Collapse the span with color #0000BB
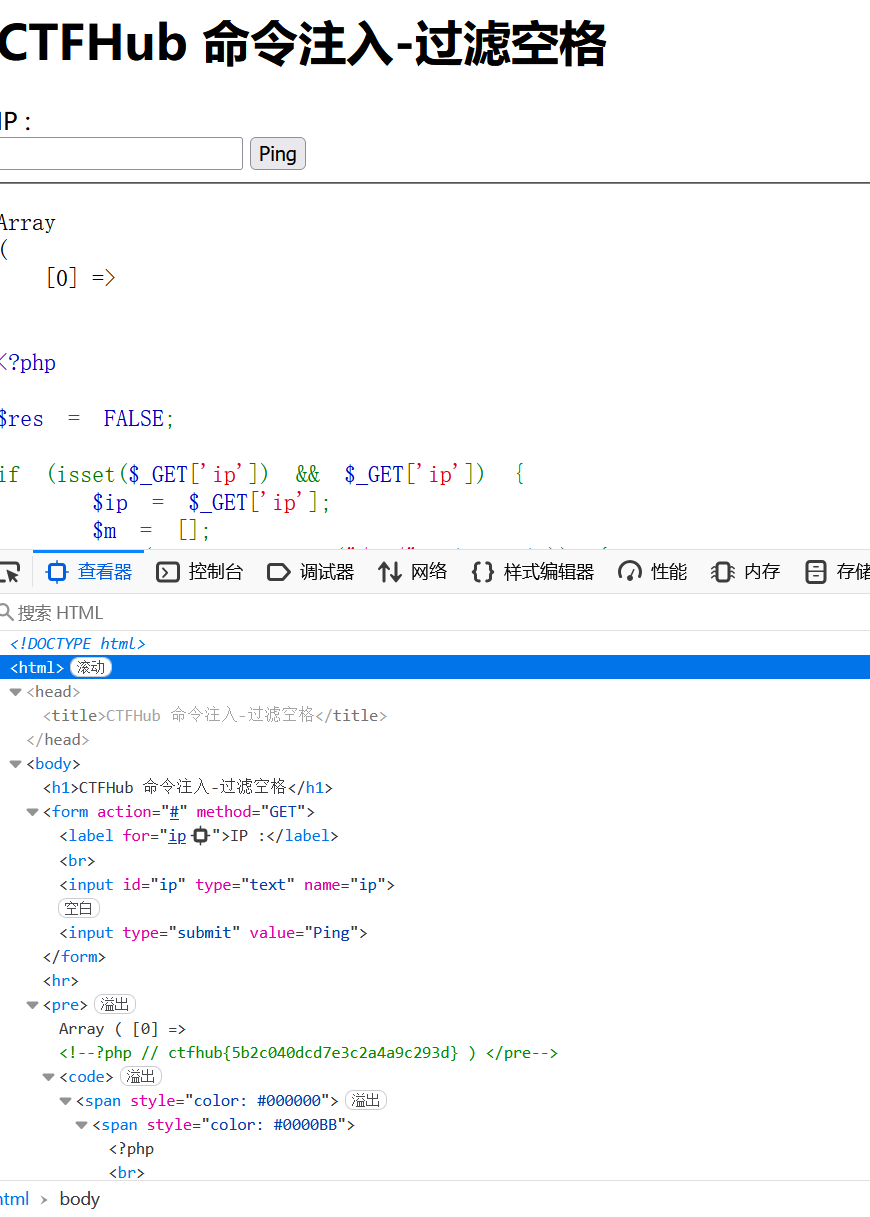This screenshot has height=1217, width=870. tap(81, 1125)
